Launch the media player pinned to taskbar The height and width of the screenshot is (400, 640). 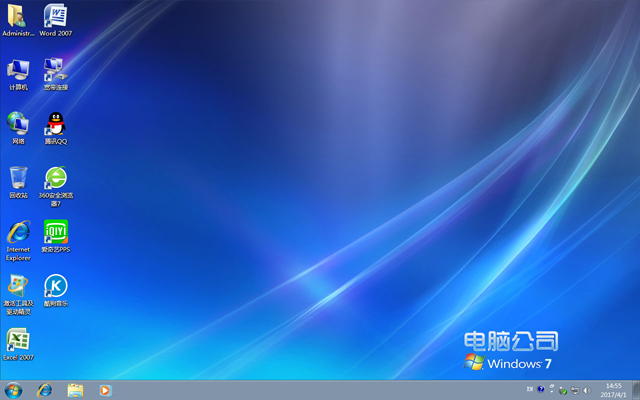tap(105, 389)
